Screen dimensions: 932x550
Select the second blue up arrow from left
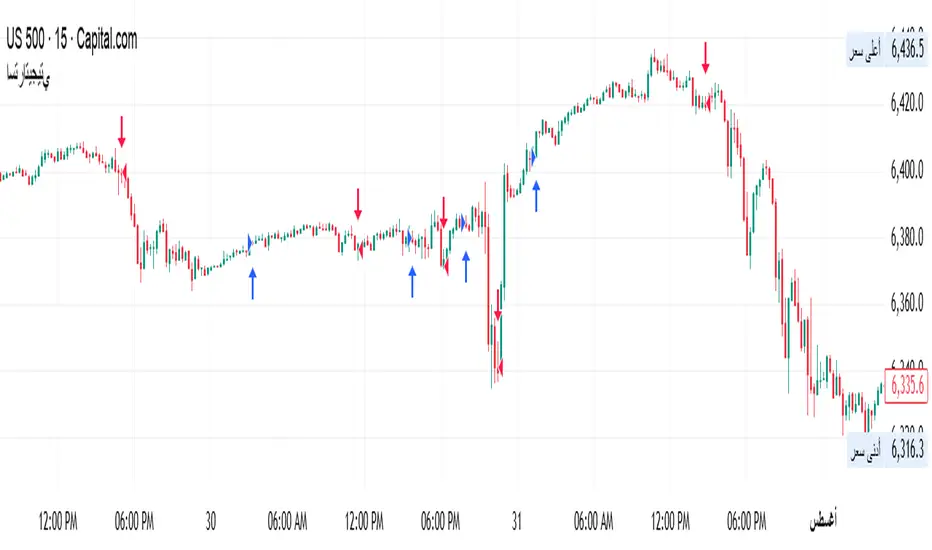412,282
